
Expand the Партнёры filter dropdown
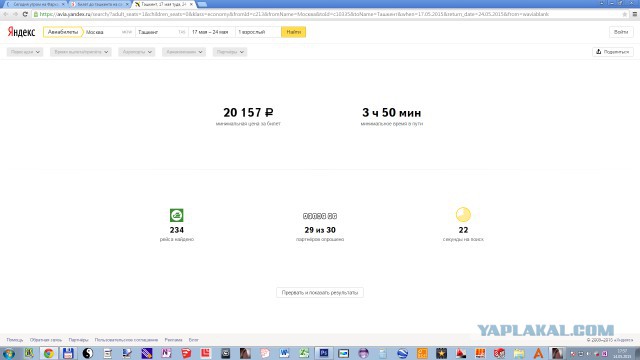click(230, 52)
